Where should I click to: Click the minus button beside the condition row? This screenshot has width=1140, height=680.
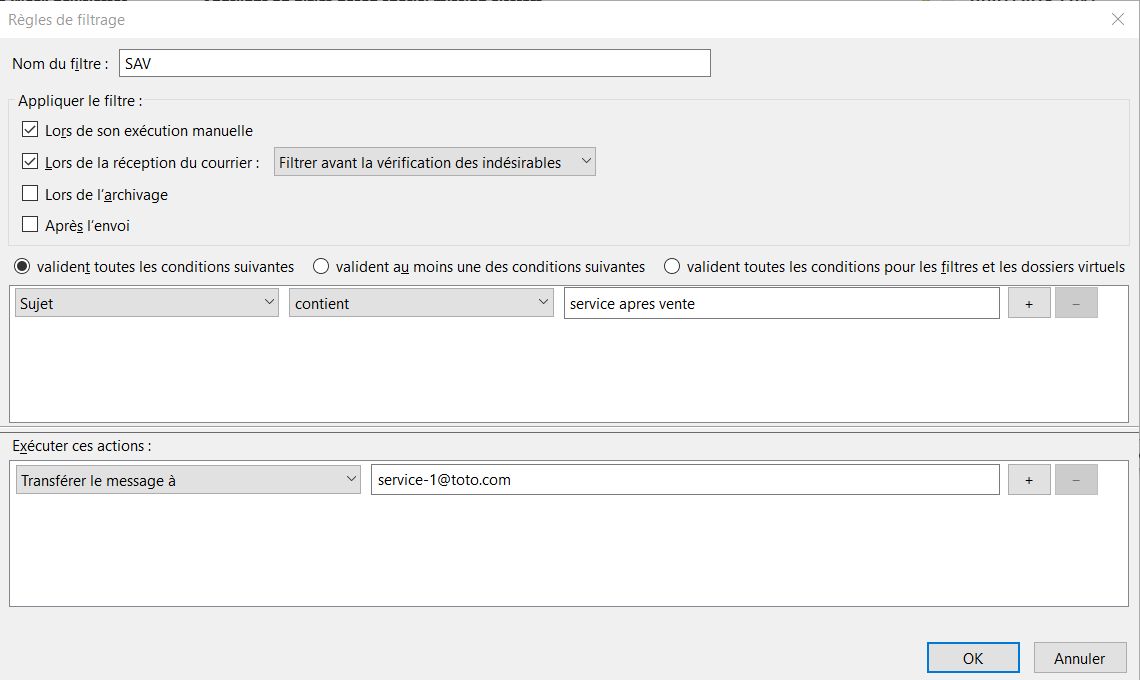tap(1076, 304)
